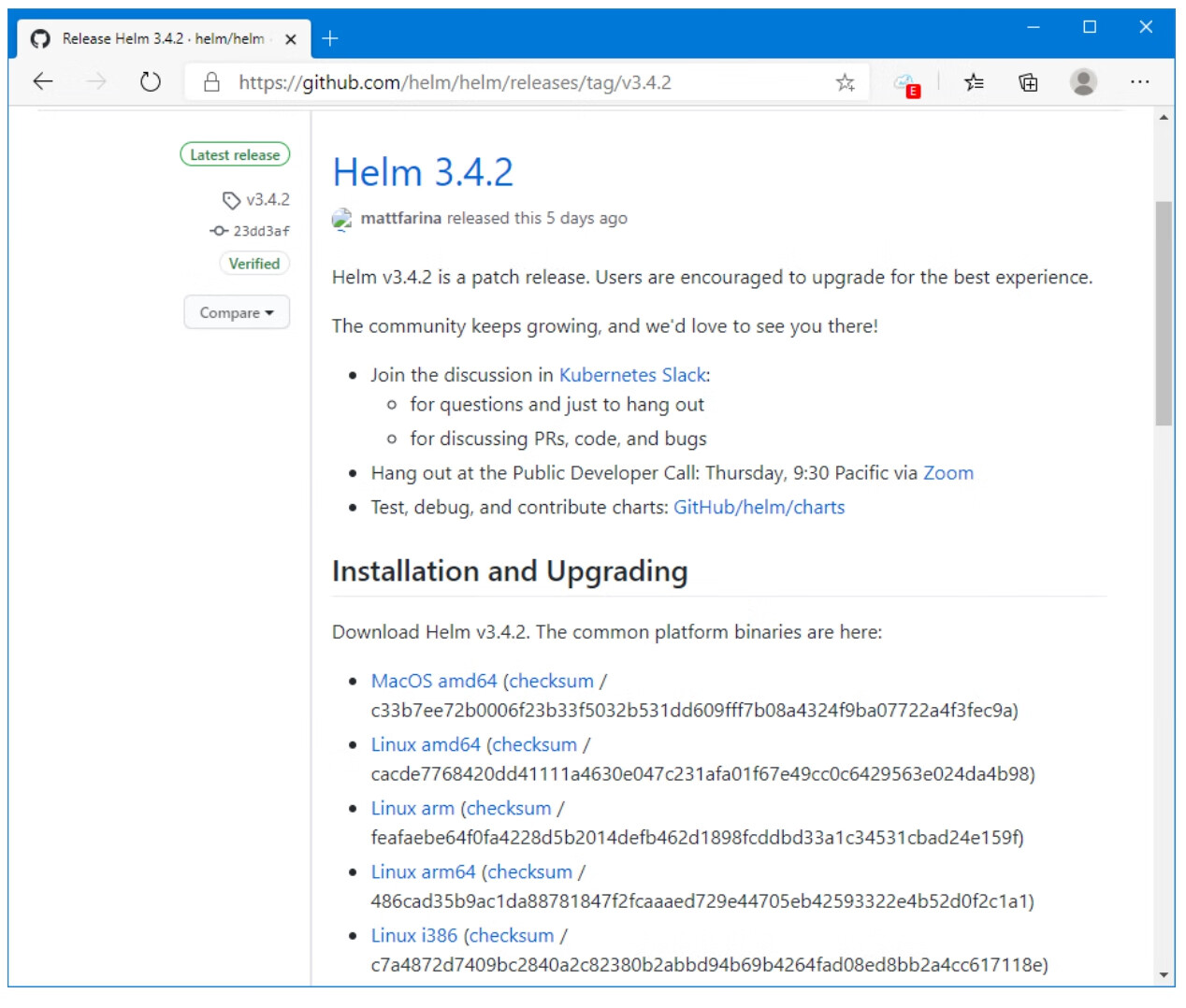Click the padlock site info icon
The height and width of the screenshot is (1008, 1186).
click(212, 82)
